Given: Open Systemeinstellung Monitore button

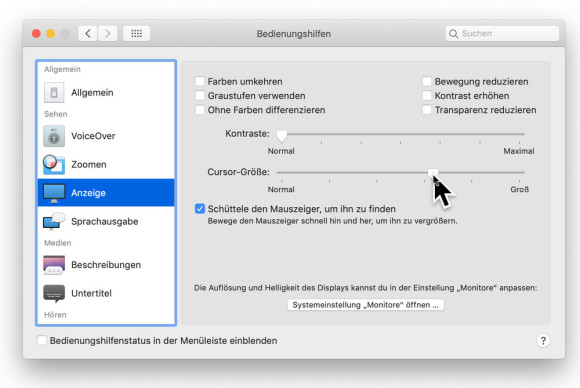Looking at the screenshot, I should click(366, 305).
